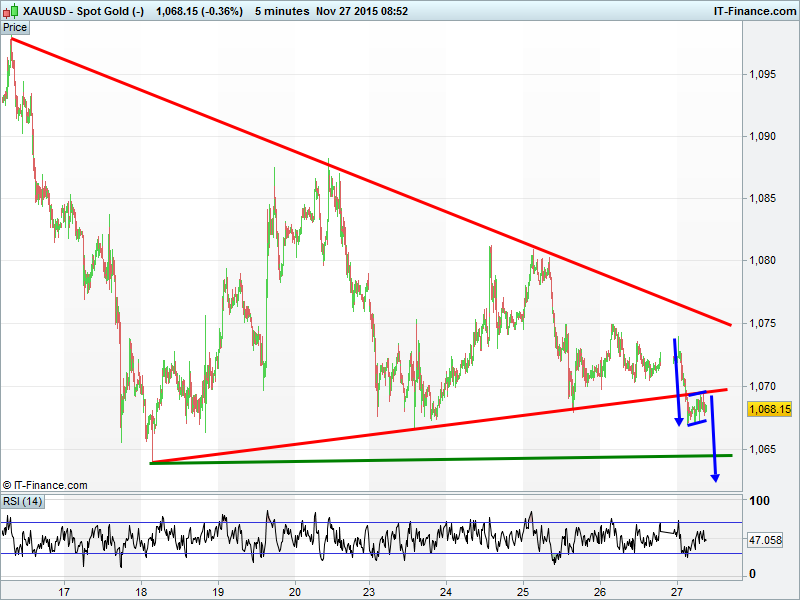
Task: Click the small blue flag line under candles
Action: (x=697, y=414)
